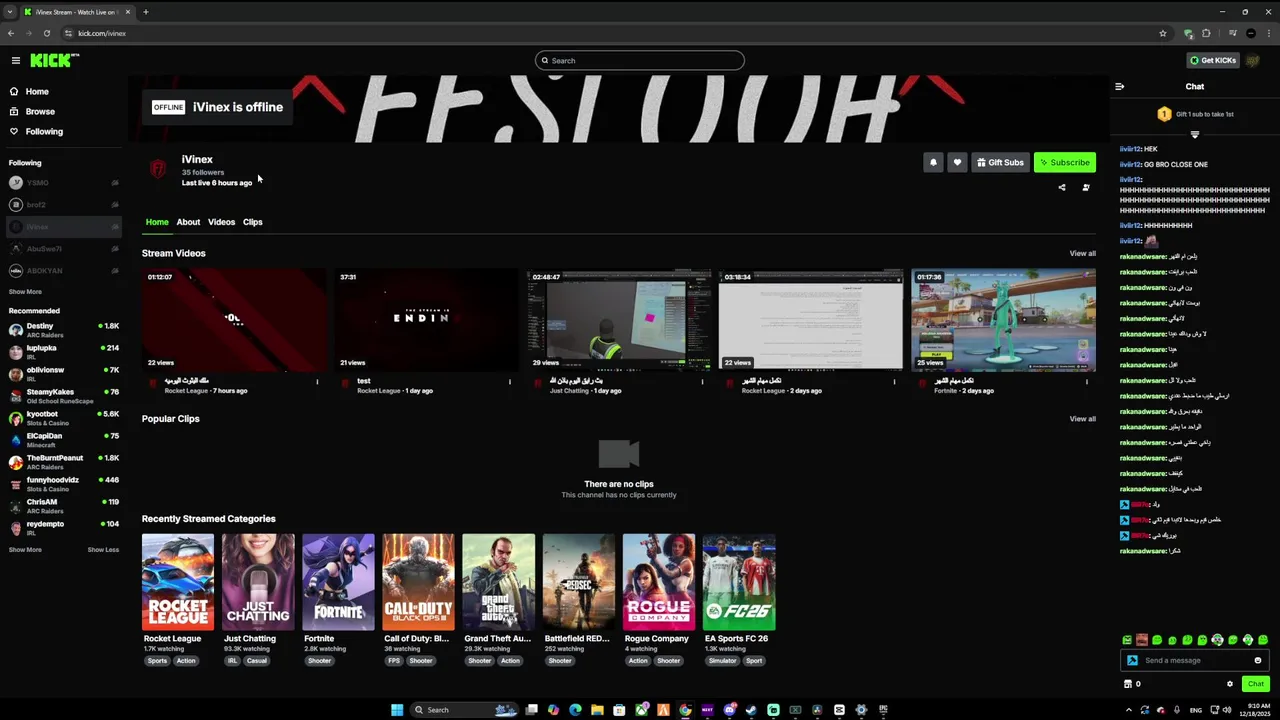Open kyootbot recommended channel
Image resolution: width=1280 pixels, height=720 pixels.
tap(62, 418)
